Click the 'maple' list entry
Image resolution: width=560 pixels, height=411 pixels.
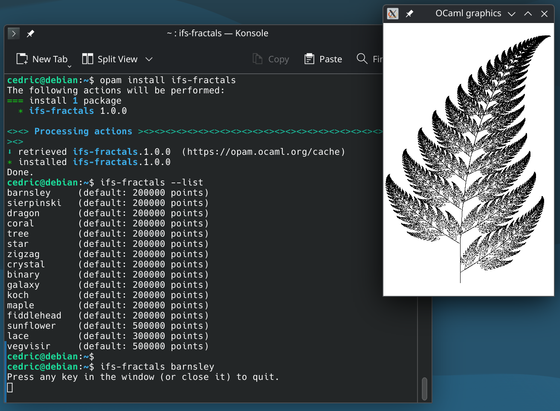[20, 305]
